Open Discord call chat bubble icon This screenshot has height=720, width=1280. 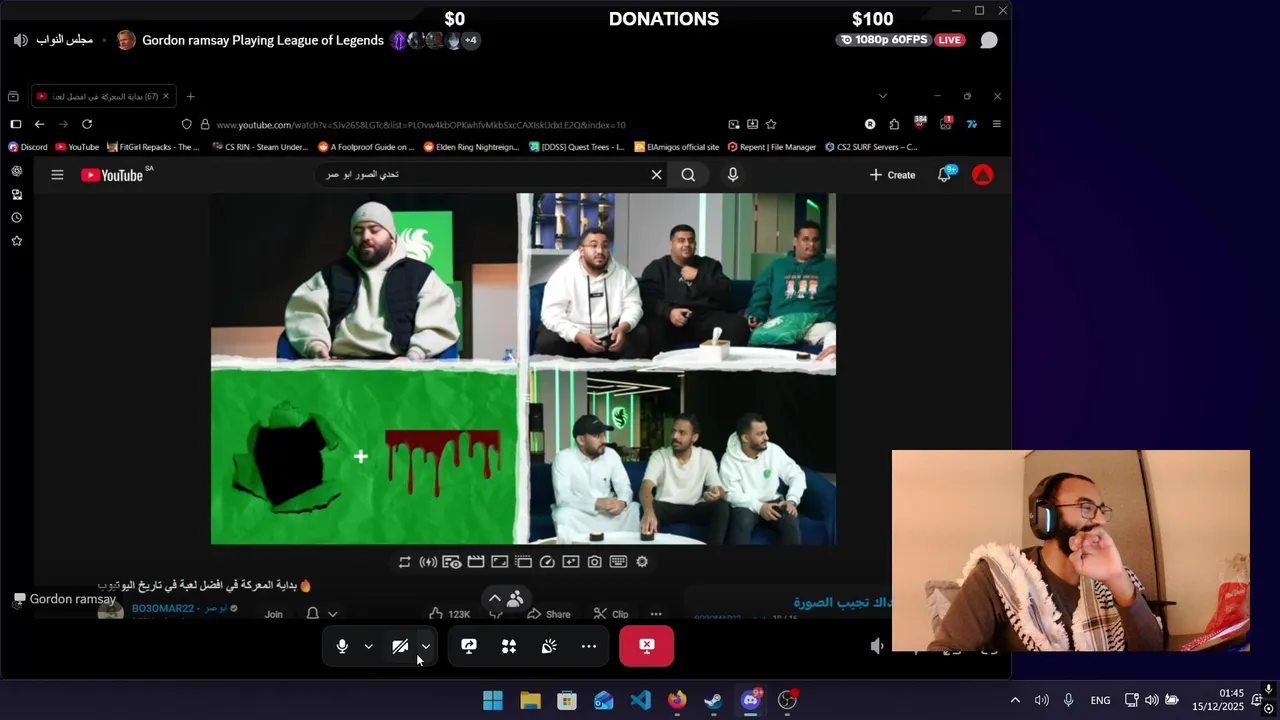click(989, 40)
